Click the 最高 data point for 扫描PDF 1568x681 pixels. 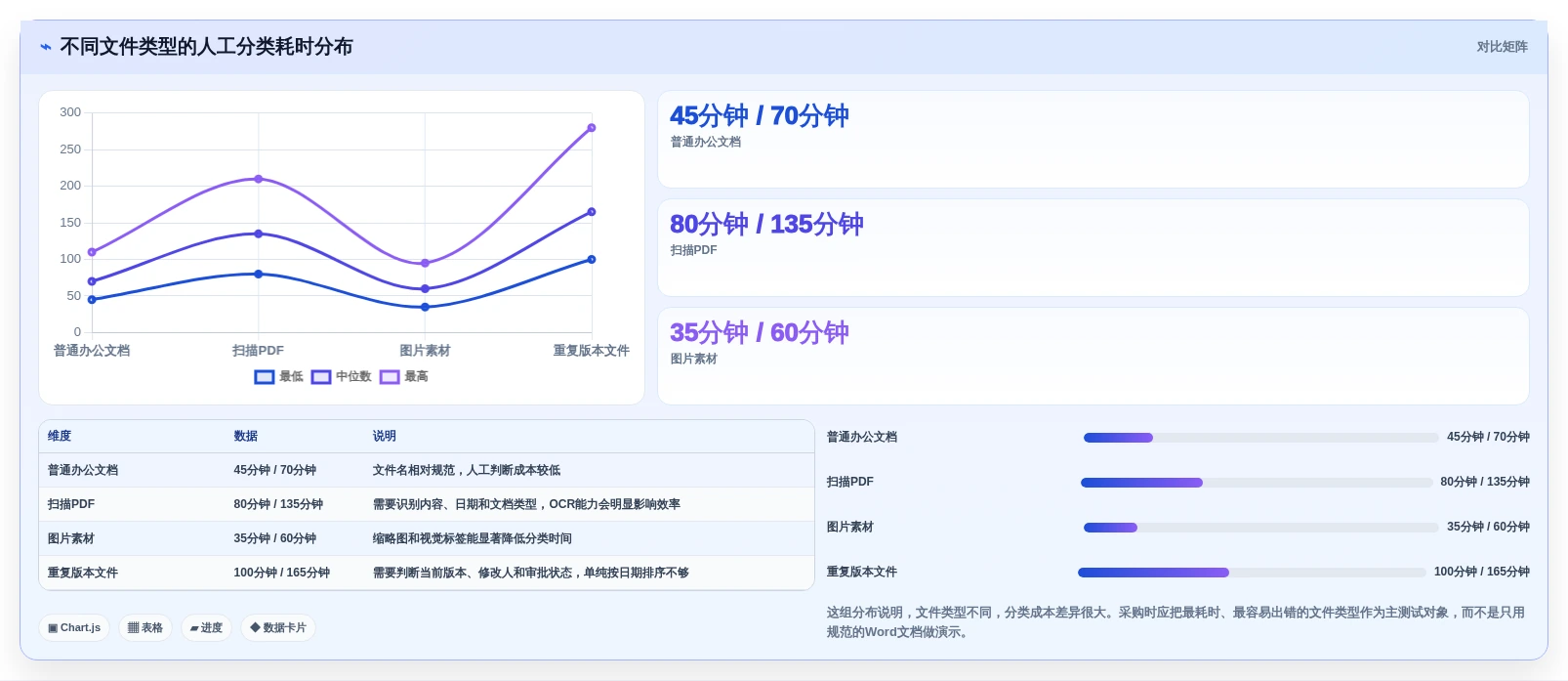pos(259,179)
